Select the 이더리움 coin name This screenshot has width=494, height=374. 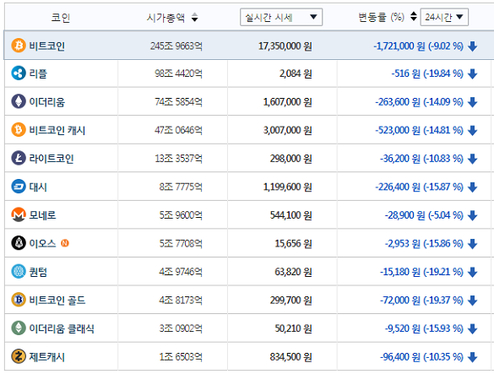(x=47, y=102)
